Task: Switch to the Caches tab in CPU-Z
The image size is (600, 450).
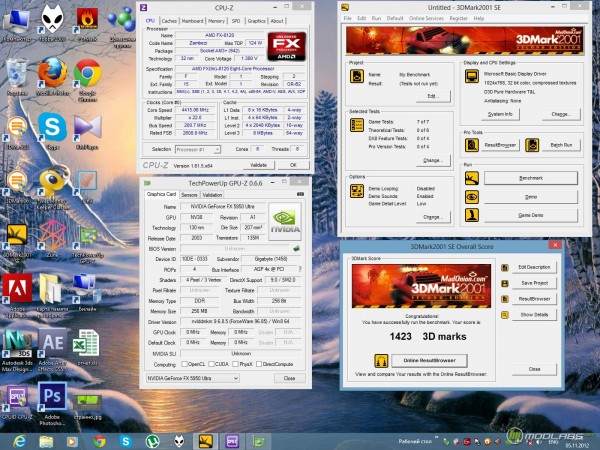Action: 169,21
